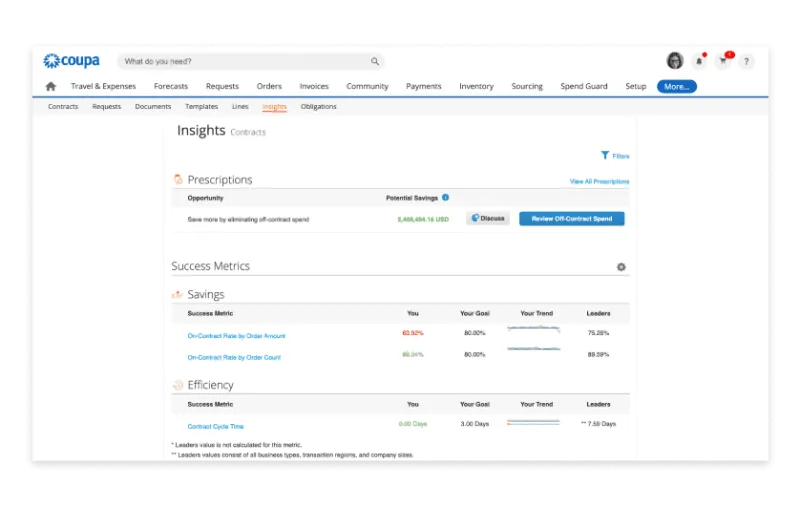800x507 pixels.
Task: Click the Efficiency section icon
Action: (x=178, y=385)
